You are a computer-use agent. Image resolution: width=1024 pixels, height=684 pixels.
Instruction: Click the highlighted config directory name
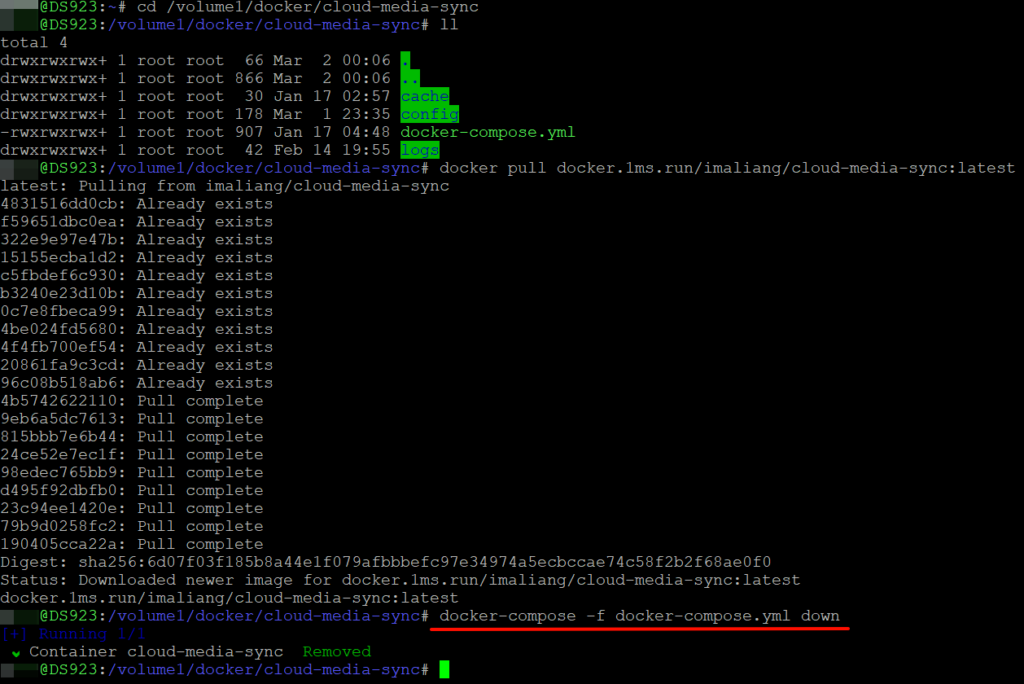[429, 115]
